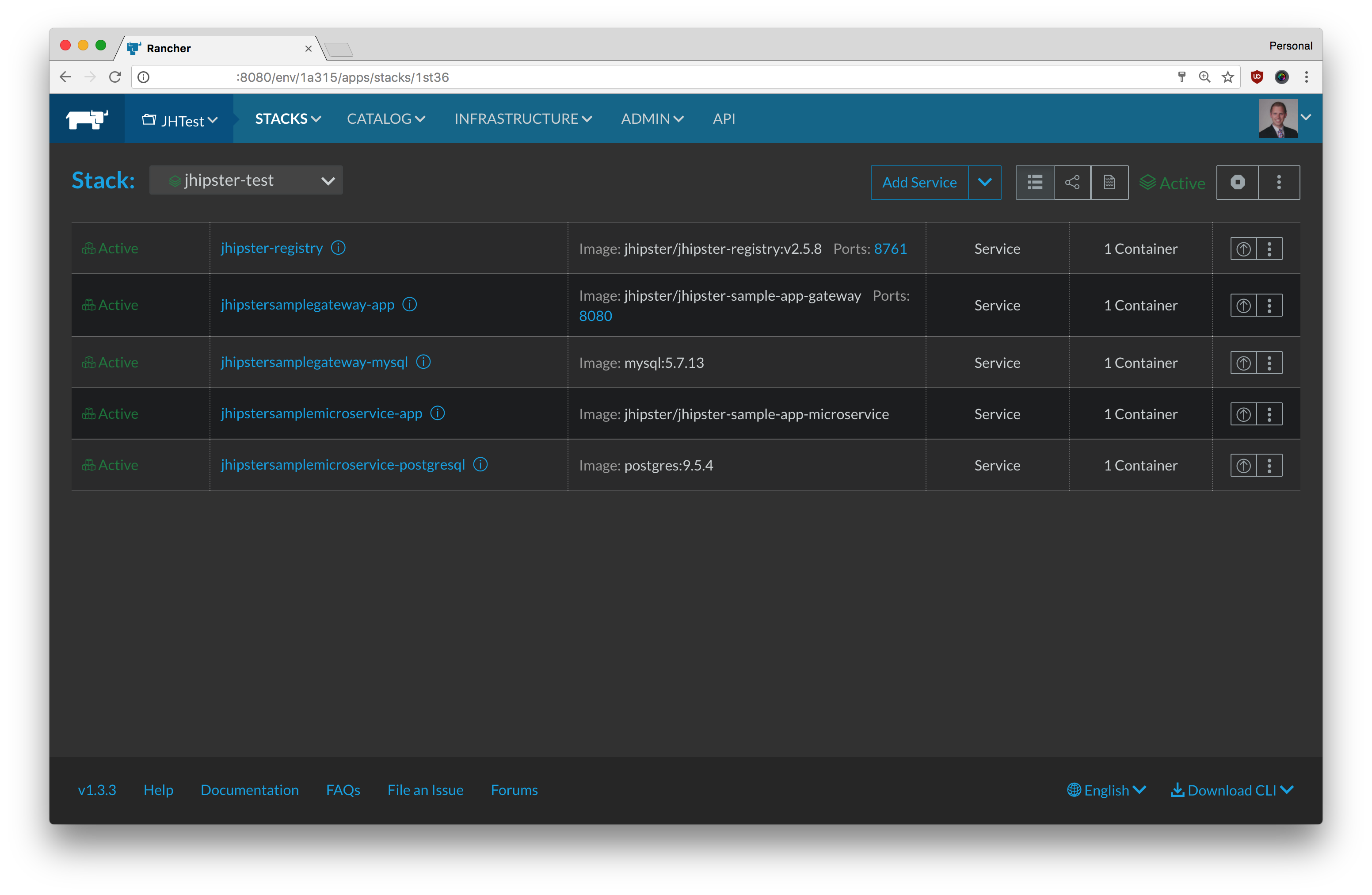This screenshot has width=1372, height=895.
Task: Show info for jhipstersamplemicroservice-app service
Action: [438, 413]
